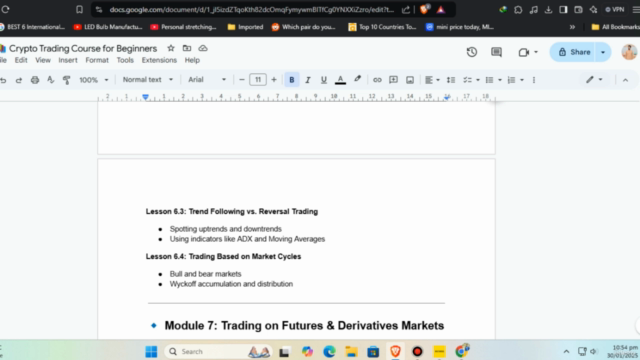Activate paint format tool
This screenshot has width=640, height=360.
click(x=66, y=80)
